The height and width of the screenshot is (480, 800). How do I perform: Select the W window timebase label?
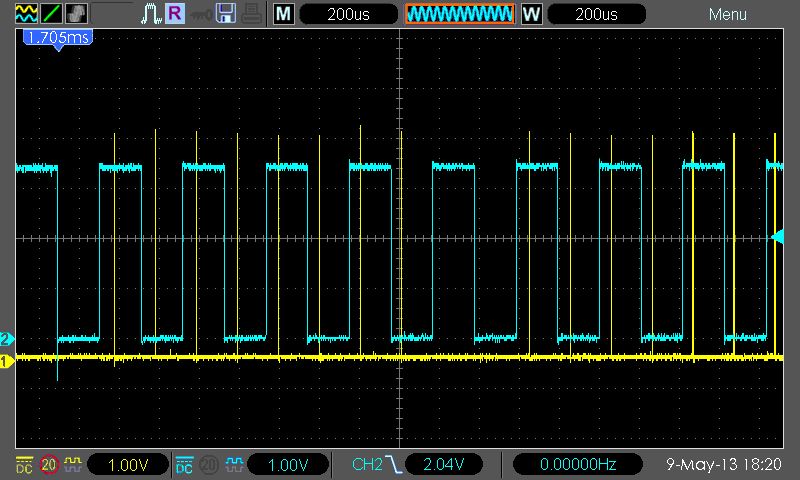(x=531, y=14)
